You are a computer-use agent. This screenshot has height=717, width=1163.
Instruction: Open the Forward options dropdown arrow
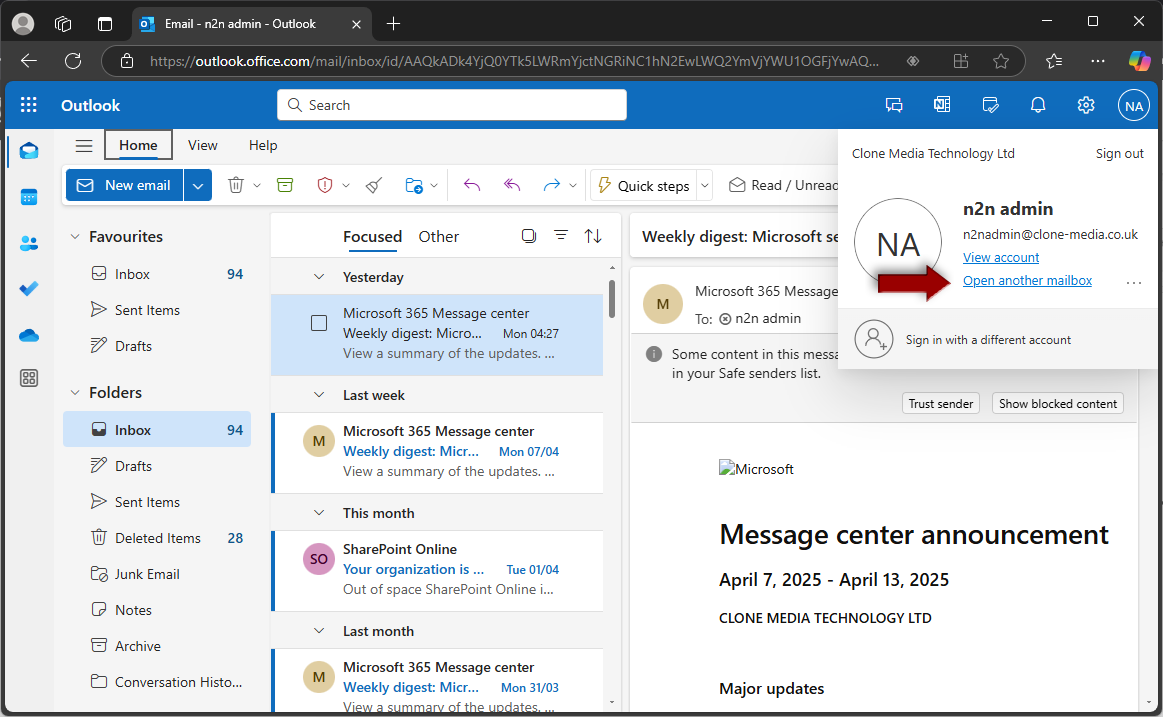573,185
